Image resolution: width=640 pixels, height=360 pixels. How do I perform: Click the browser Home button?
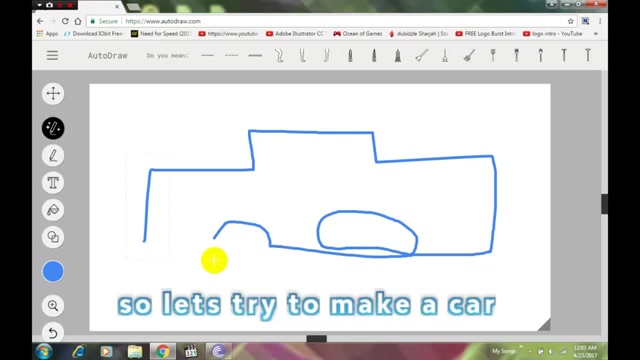tap(78, 21)
